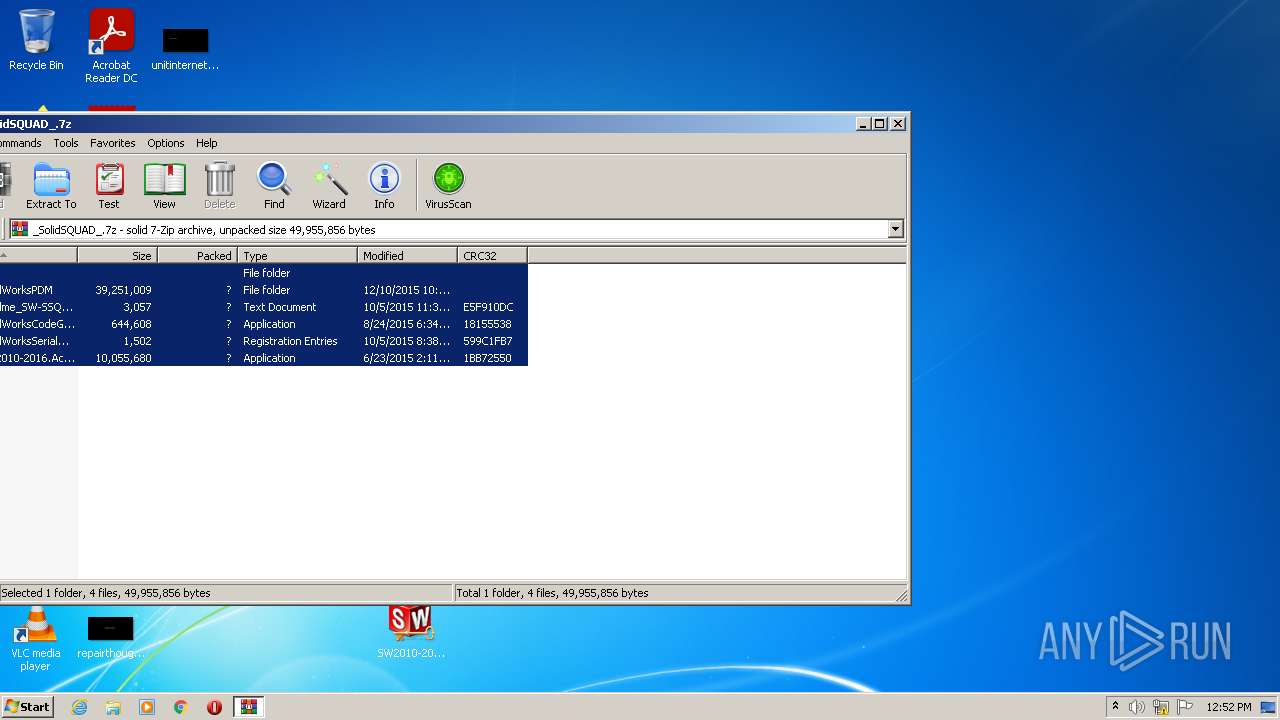Click the Extract To toolbar icon

click(x=51, y=186)
